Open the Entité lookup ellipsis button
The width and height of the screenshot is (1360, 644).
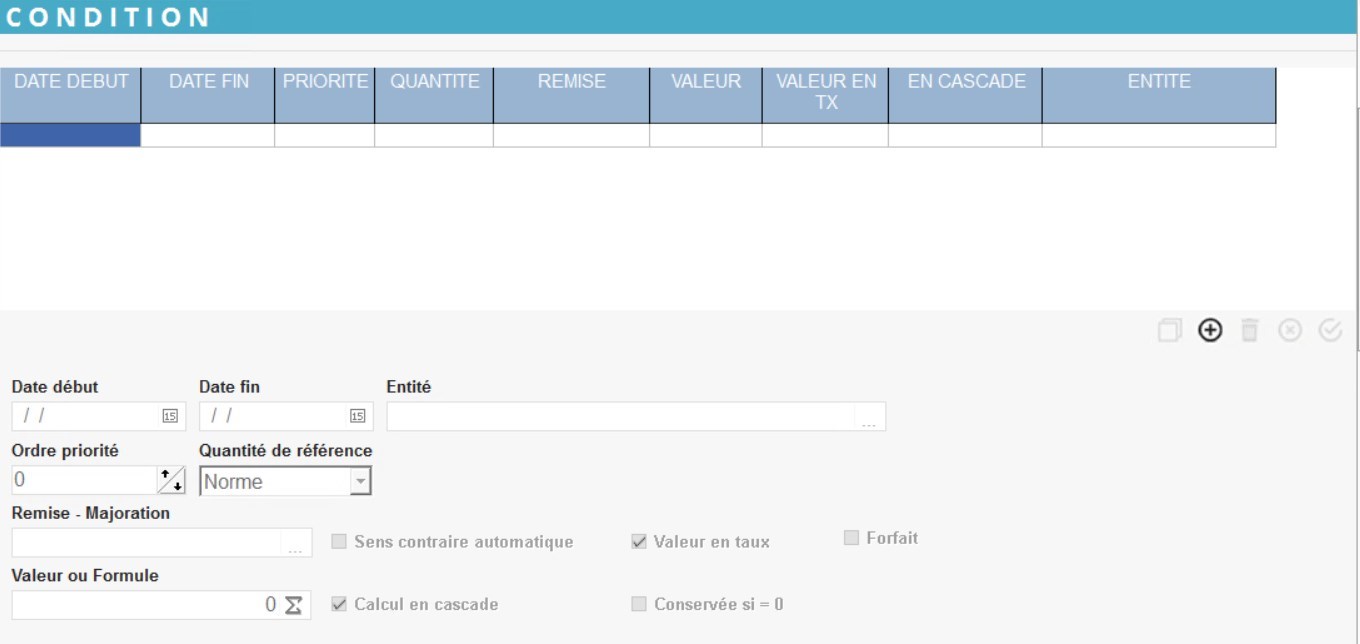coord(868,418)
